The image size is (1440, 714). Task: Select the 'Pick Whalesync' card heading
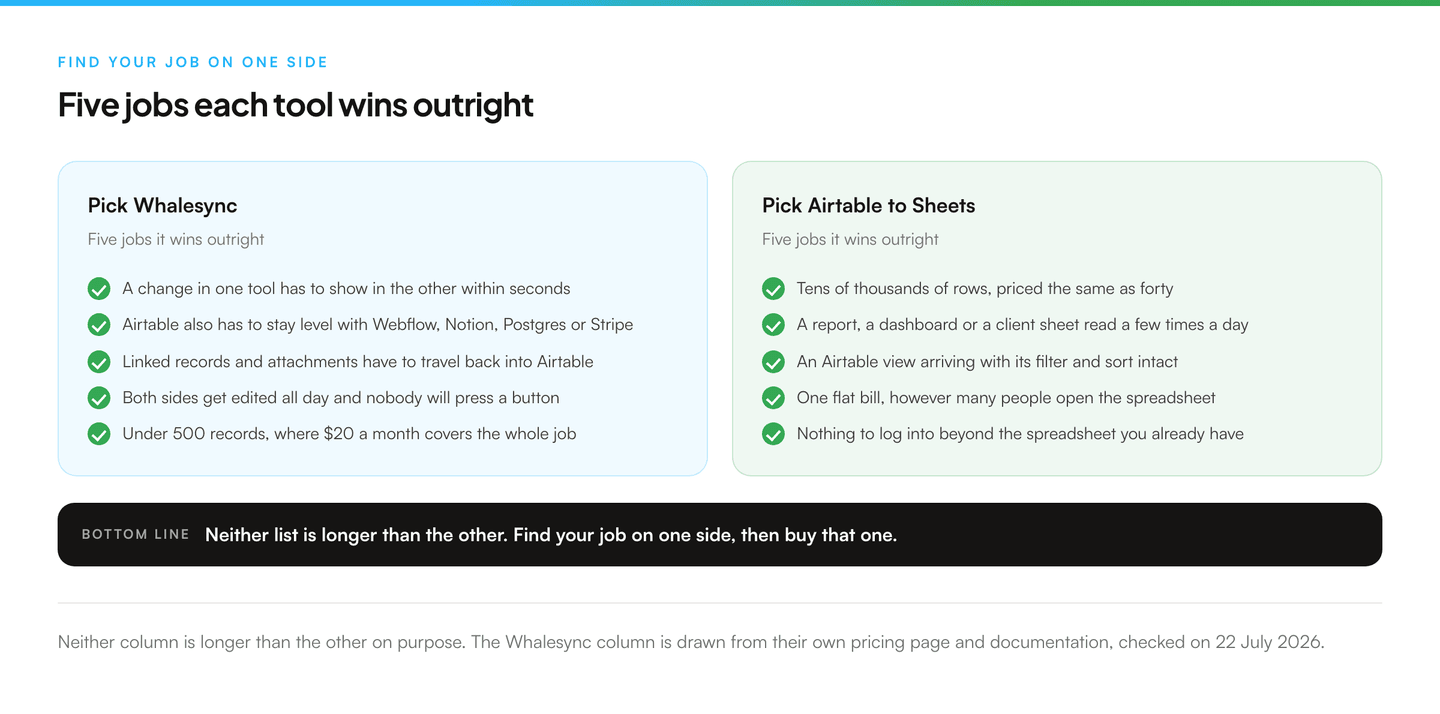tap(162, 206)
